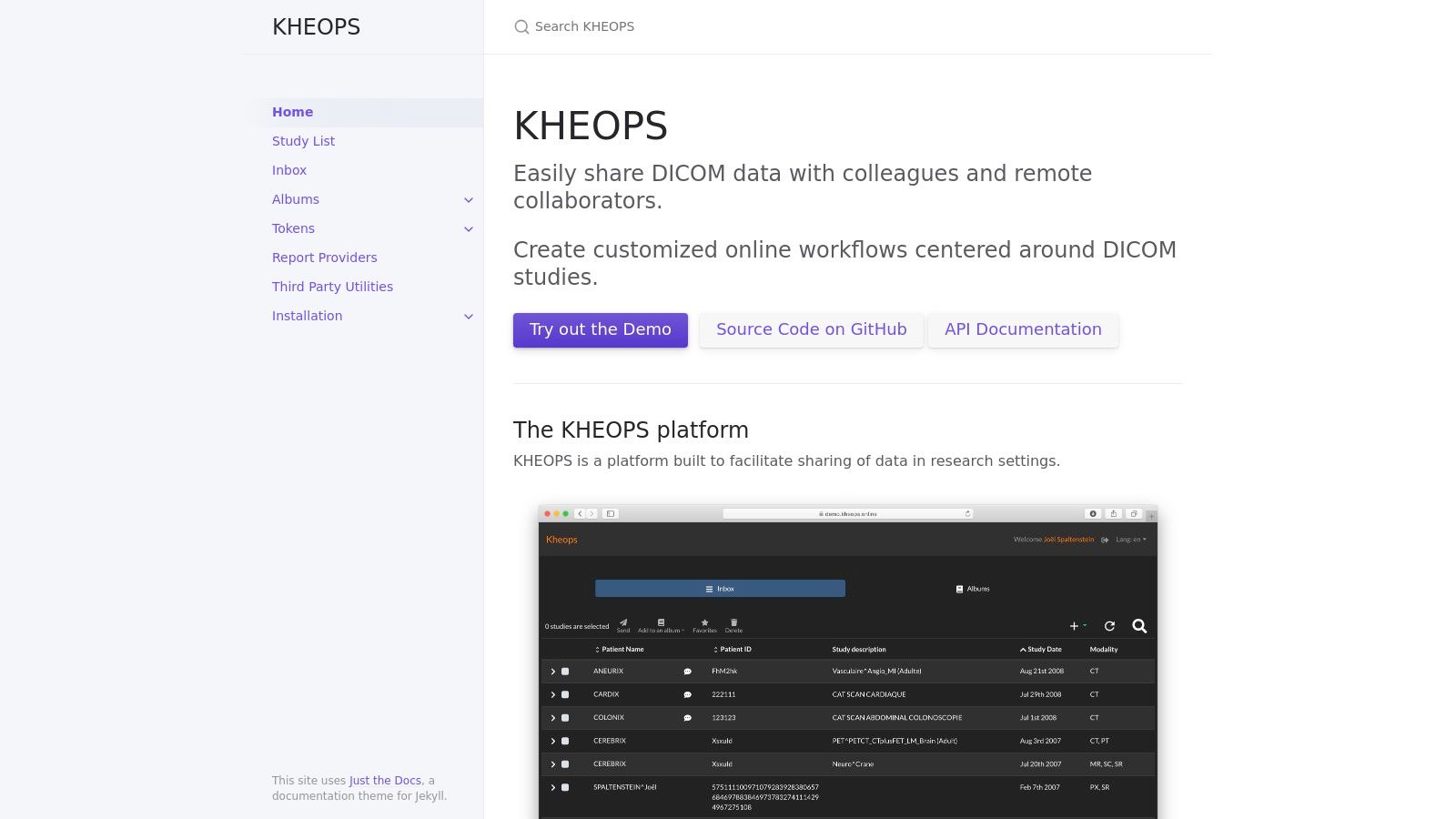Open the Inbox tab in the demo
This screenshot has height=819, width=1456.
[x=719, y=589]
